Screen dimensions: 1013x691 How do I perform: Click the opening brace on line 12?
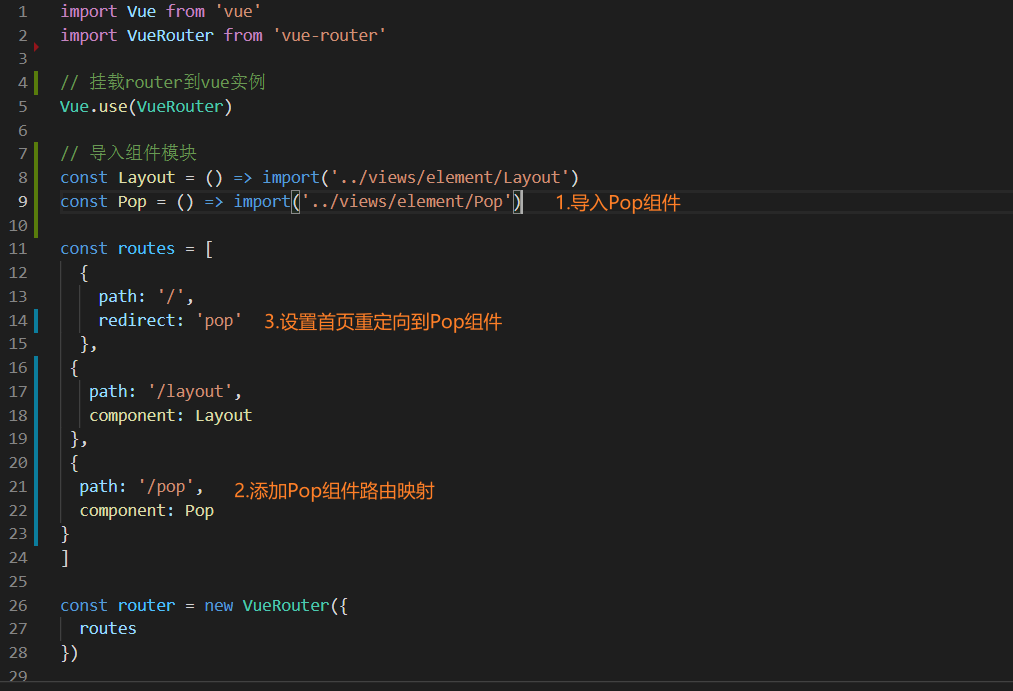coord(84,273)
